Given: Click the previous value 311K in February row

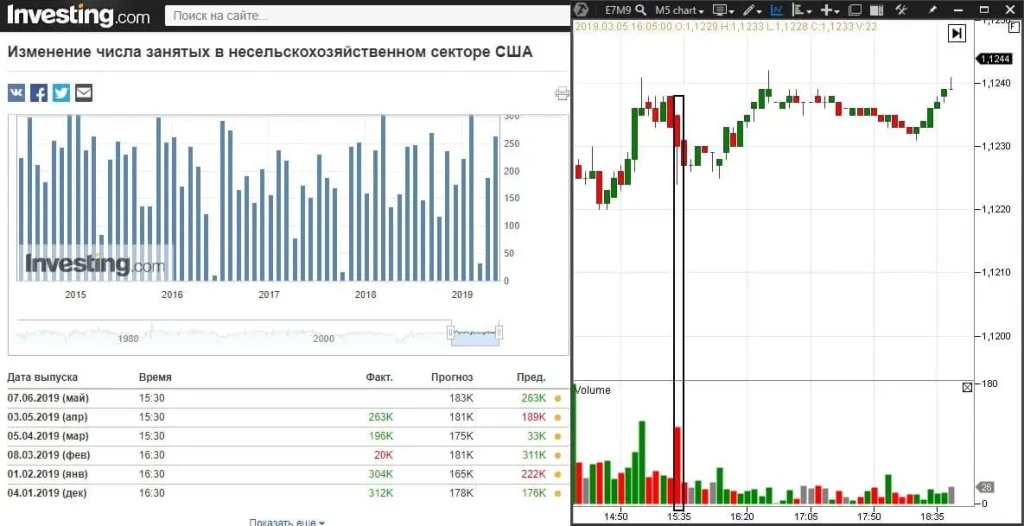Looking at the screenshot, I should [534, 455].
